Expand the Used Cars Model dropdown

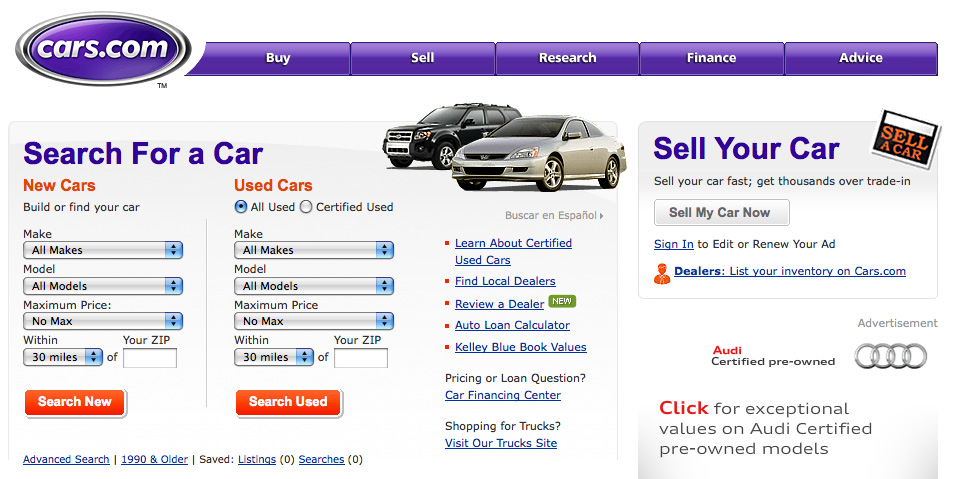(x=314, y=286)
